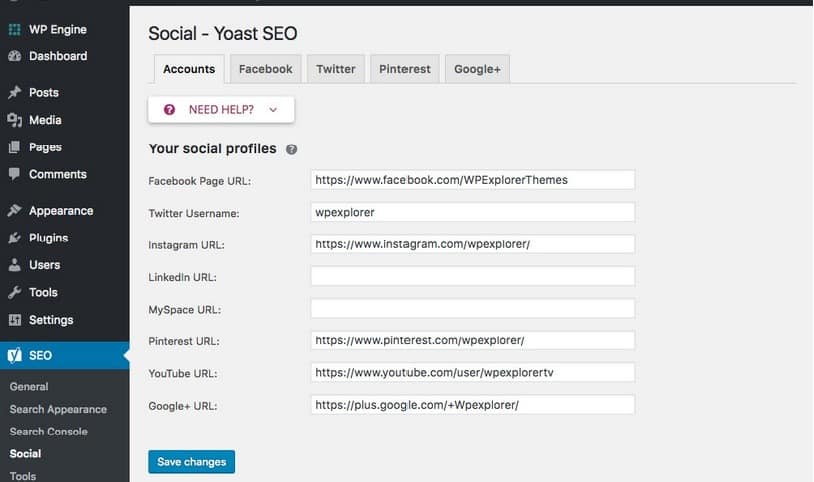This screenshot has width=814, height=482.
Task: Select the highlighted SEO menu item
Action: point(64,355)
